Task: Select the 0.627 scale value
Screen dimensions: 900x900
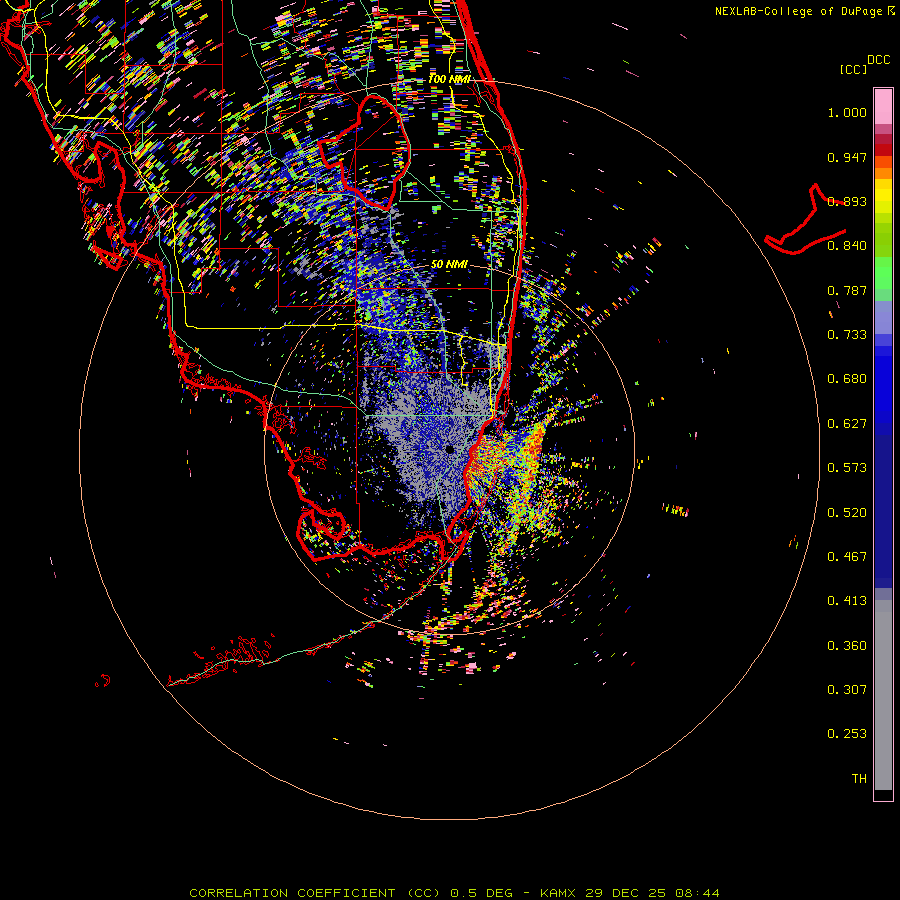Action: click(x=847, y=424)
